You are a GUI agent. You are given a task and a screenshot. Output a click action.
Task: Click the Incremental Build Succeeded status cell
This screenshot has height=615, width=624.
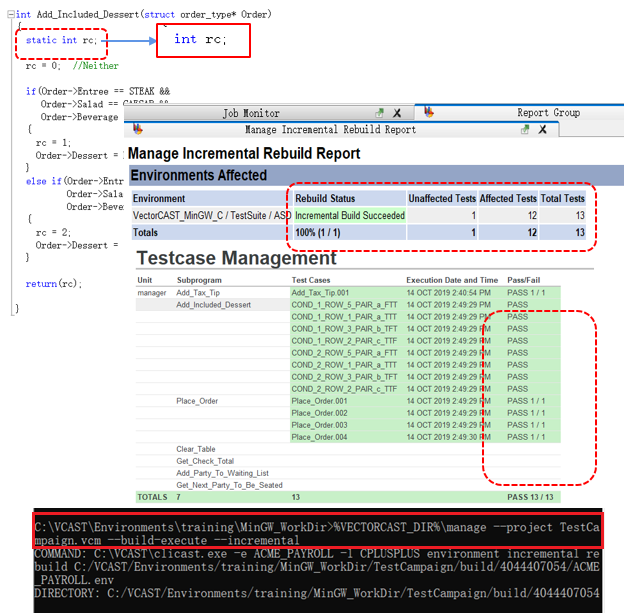point(349,215)
